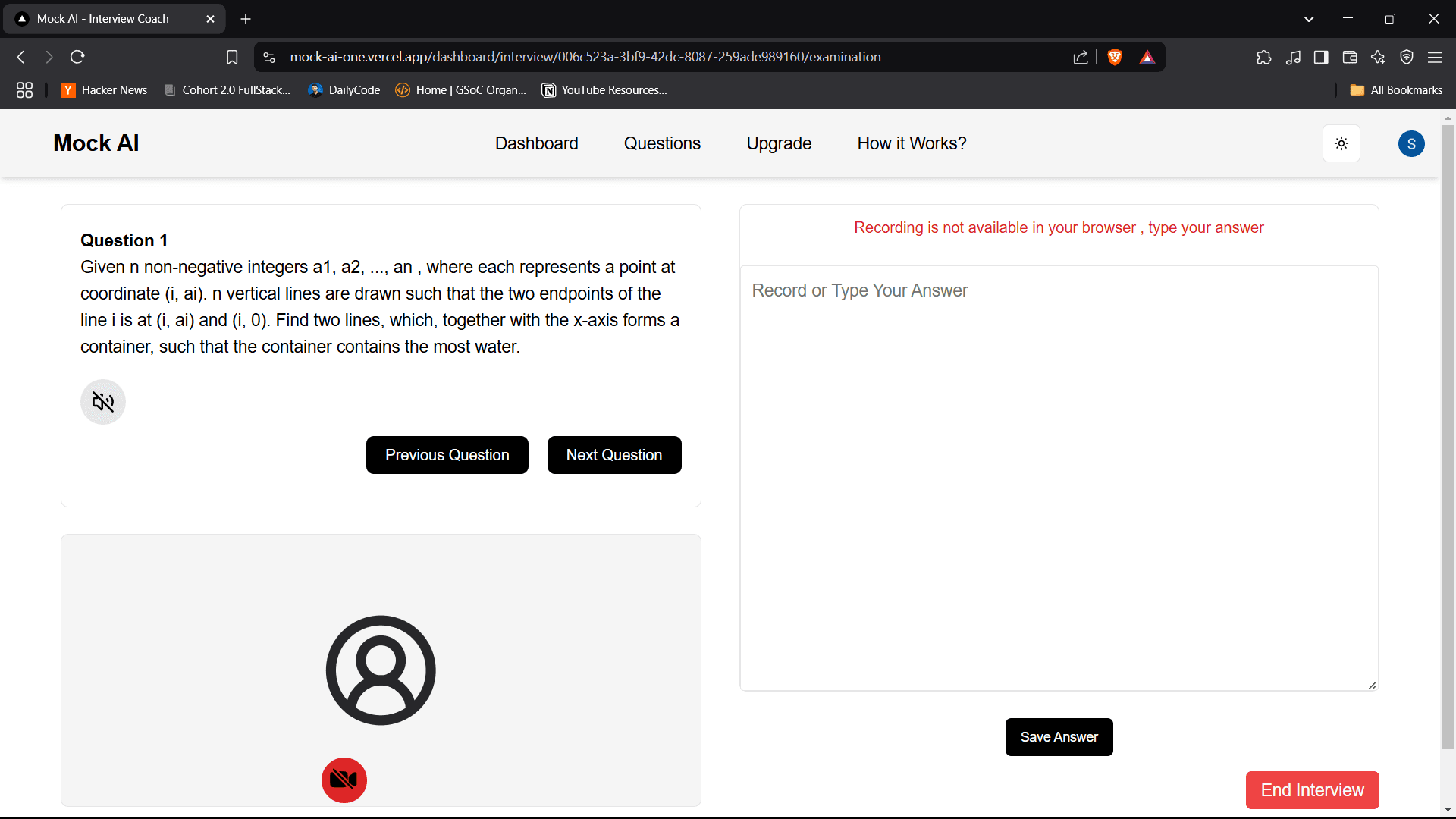Open the S user avatar menu
1456x819 pixels.
[1410, 143]
